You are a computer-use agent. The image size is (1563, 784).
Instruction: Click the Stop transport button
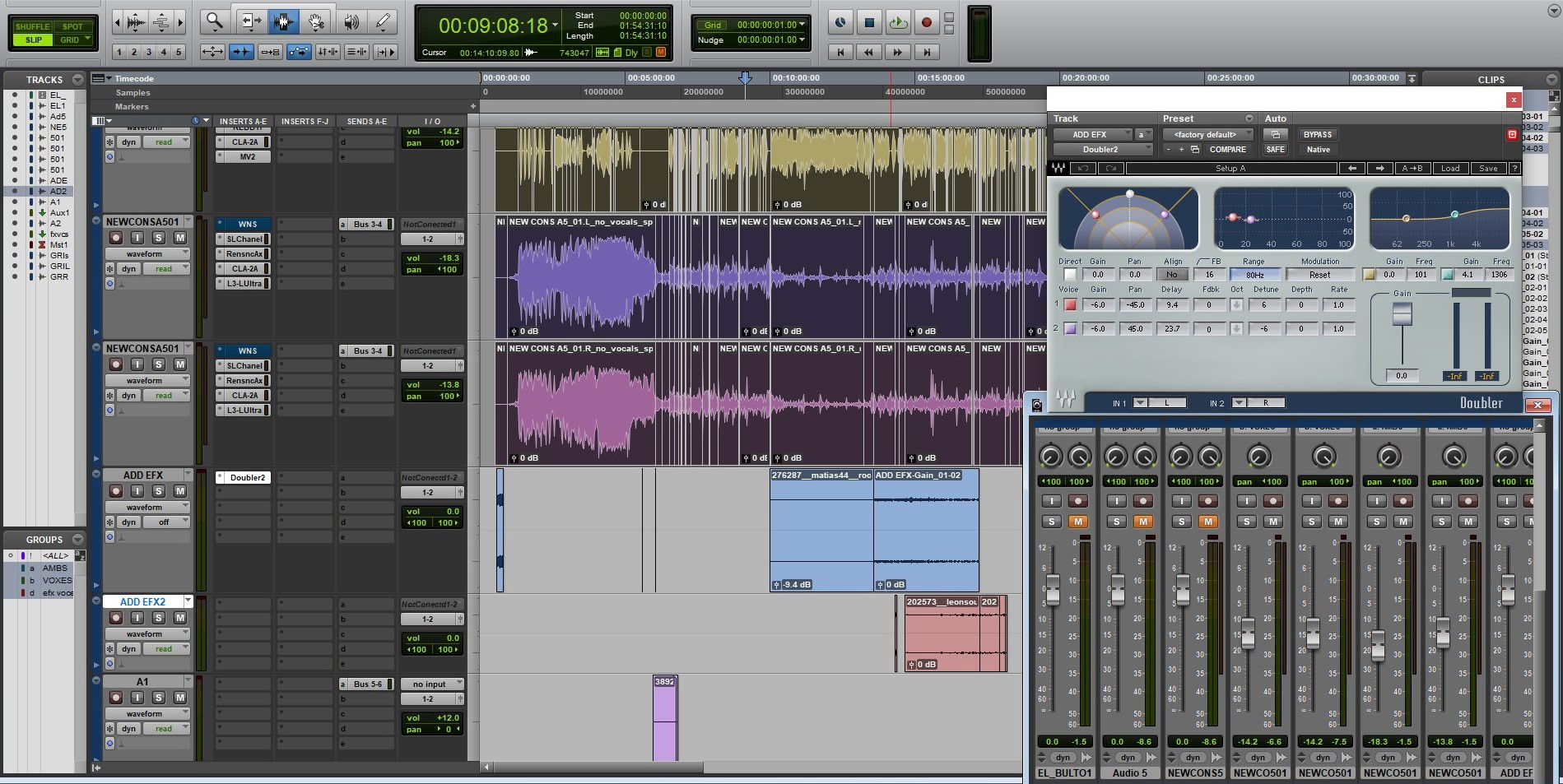pyautogui.click(x=868, y=23)
